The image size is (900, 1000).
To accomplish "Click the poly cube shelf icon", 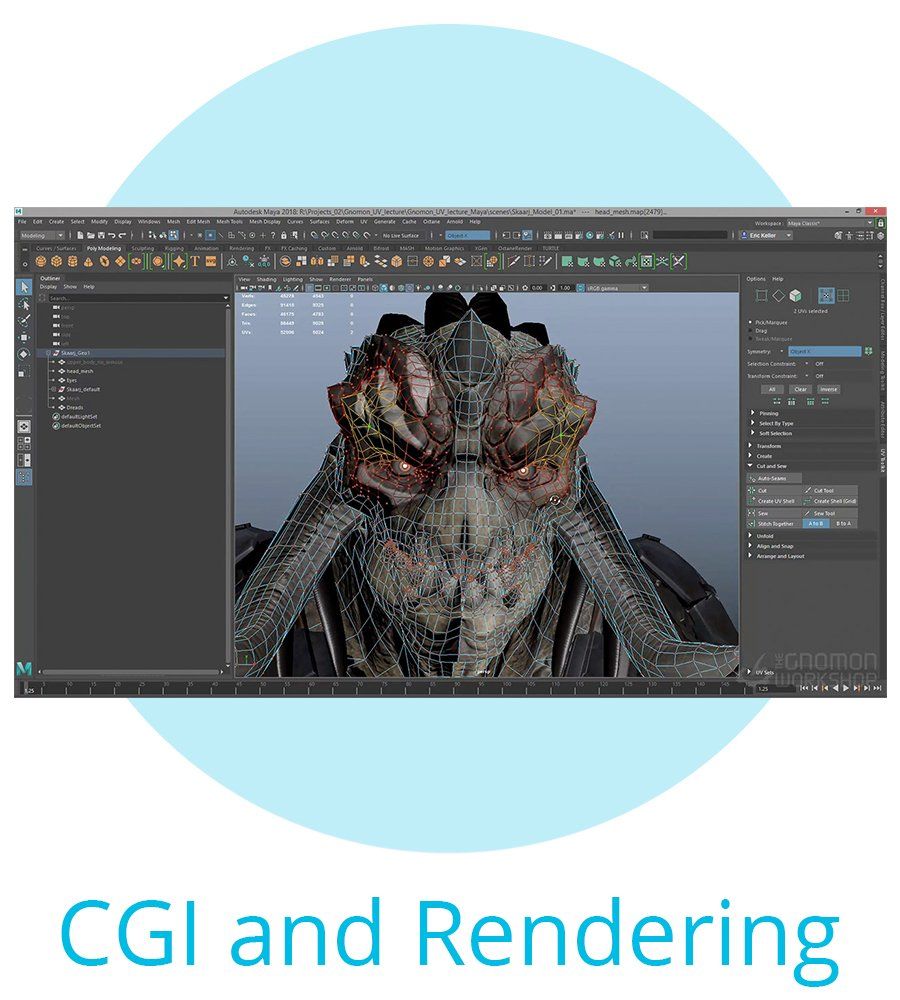I will (x=56, y=261).
